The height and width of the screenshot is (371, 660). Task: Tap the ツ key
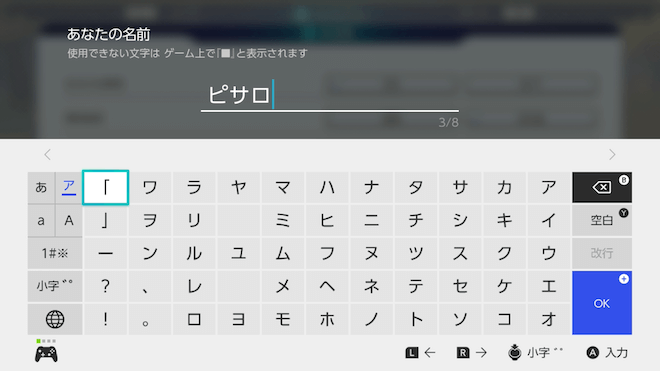416,253
